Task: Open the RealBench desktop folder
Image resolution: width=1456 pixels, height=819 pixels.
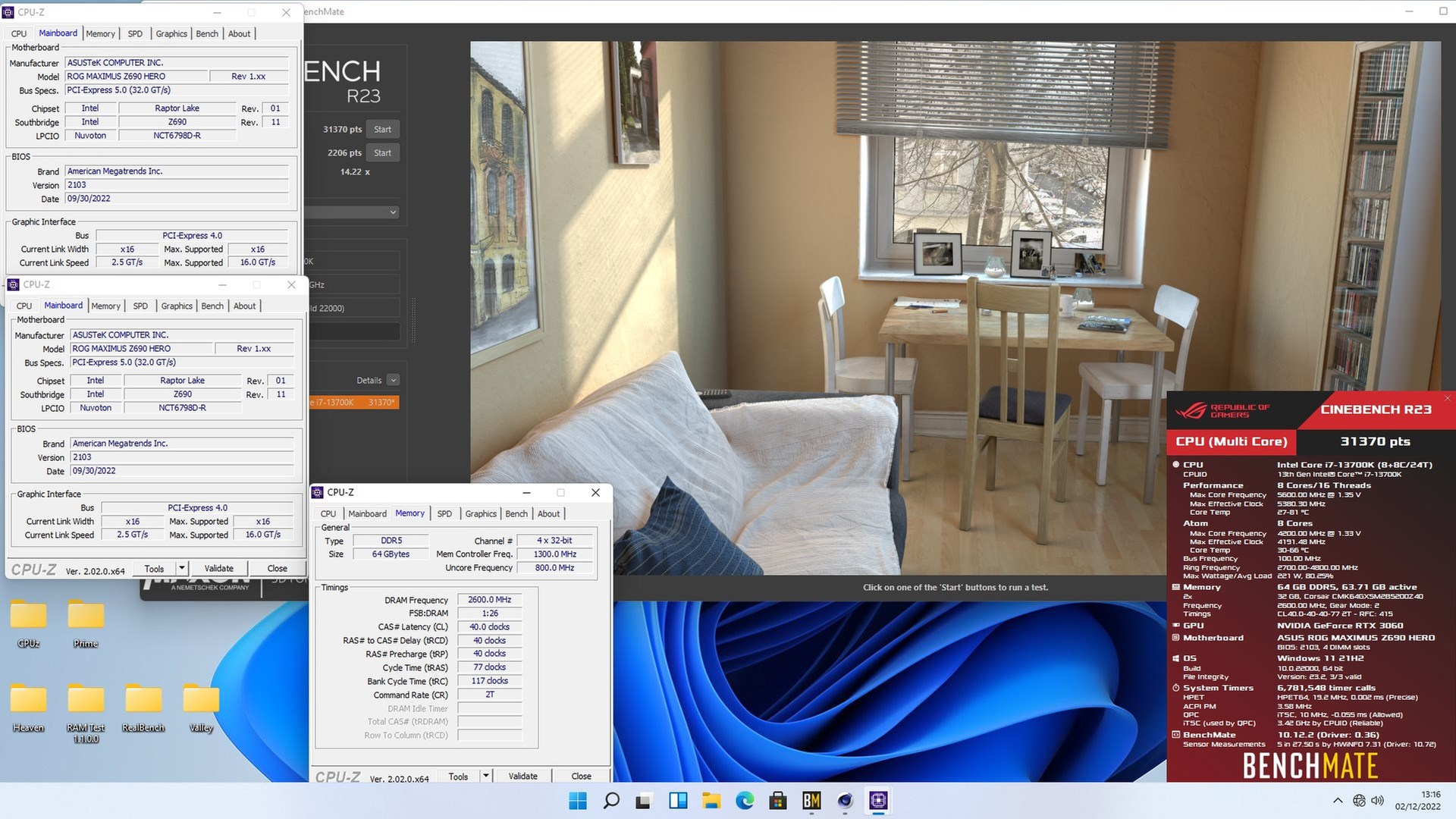Action: [143, 708]
